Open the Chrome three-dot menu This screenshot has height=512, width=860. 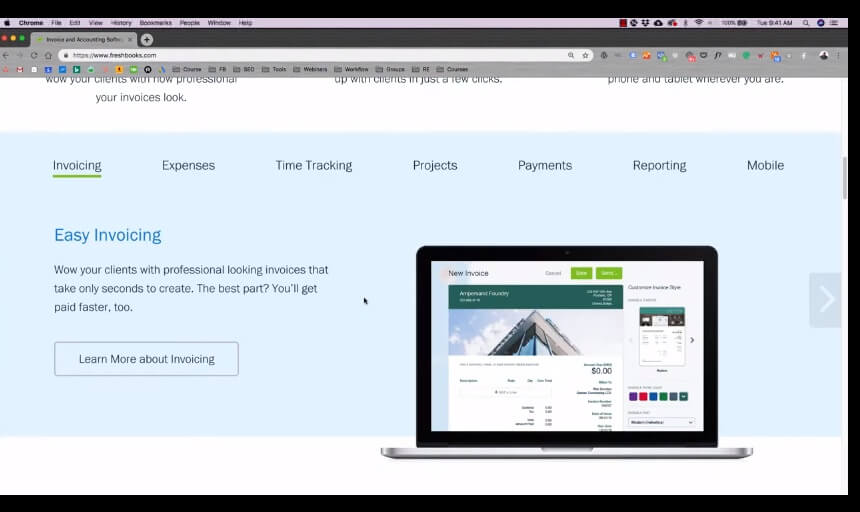tap(838, 55)
